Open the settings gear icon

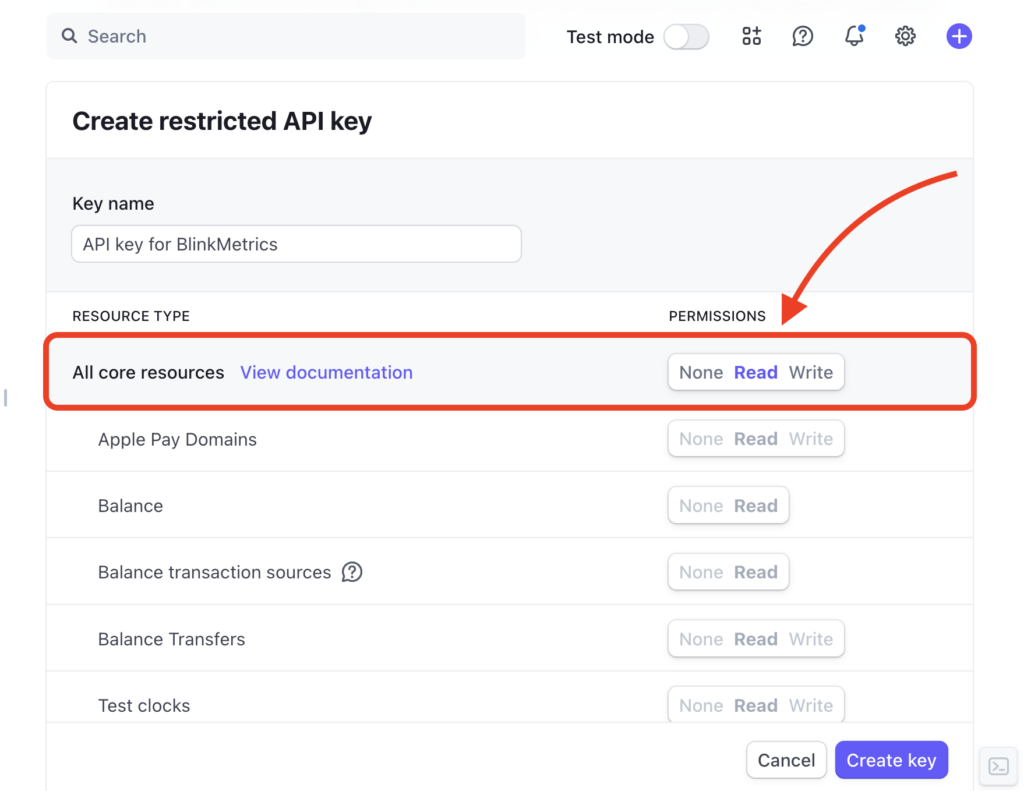pos(905,37)
